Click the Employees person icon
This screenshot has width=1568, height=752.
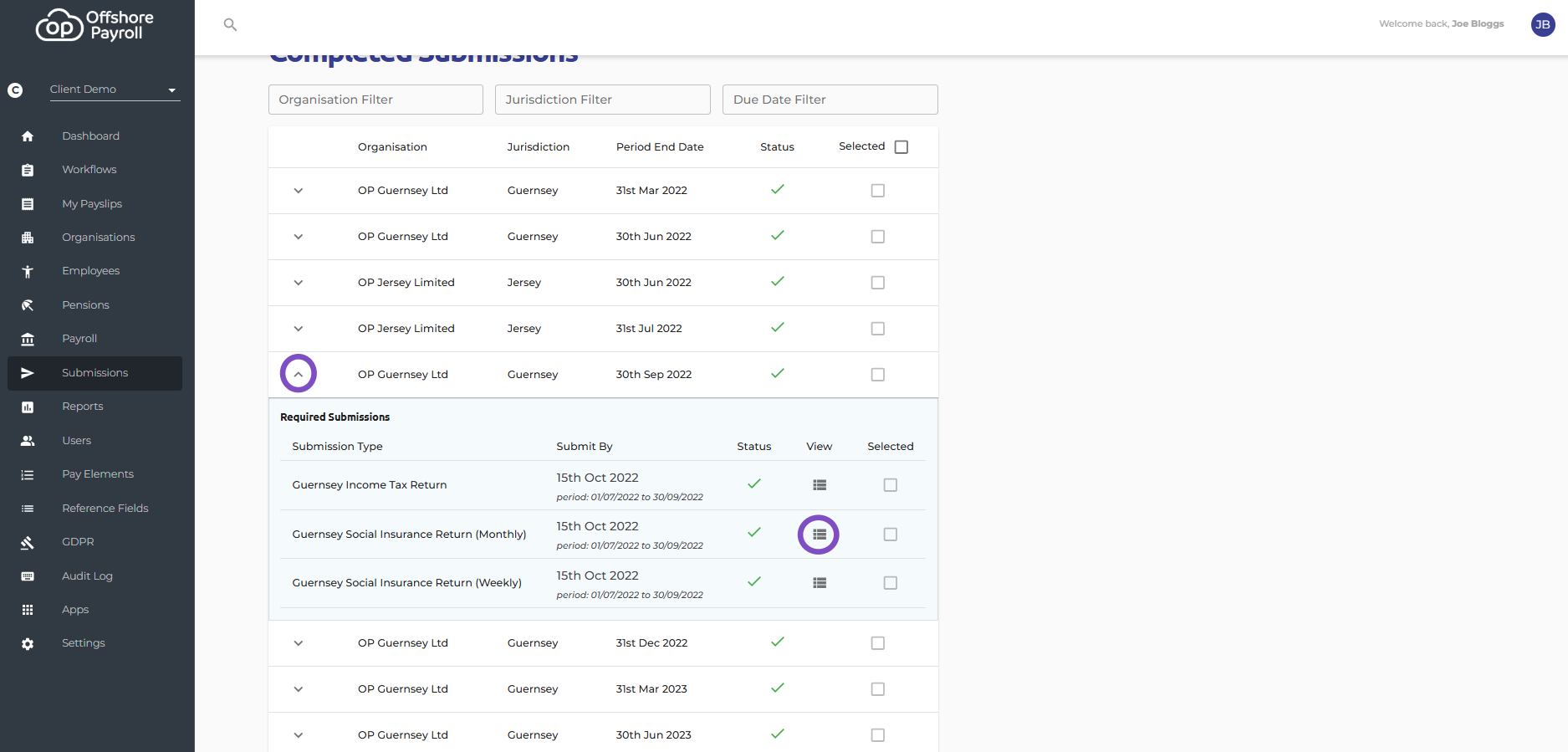click(x=28, y=271)
